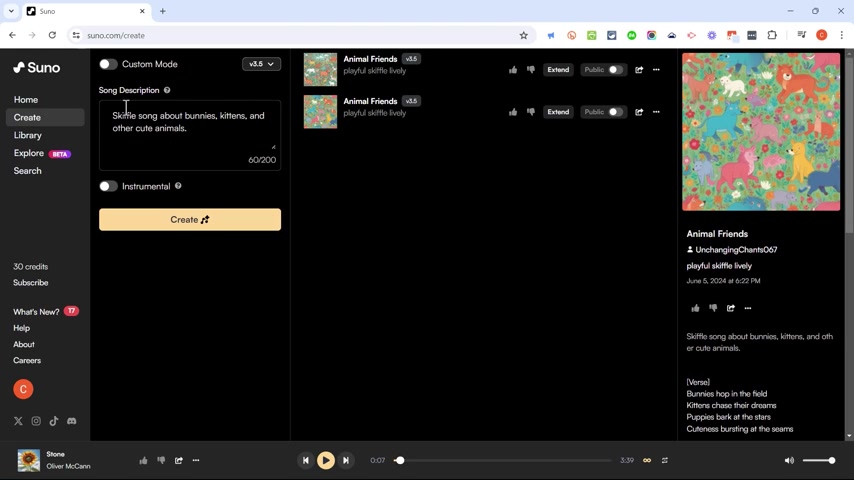Open first Animal Friends song thumbnail
Screen dimensions: 854x480
point(320,70)
